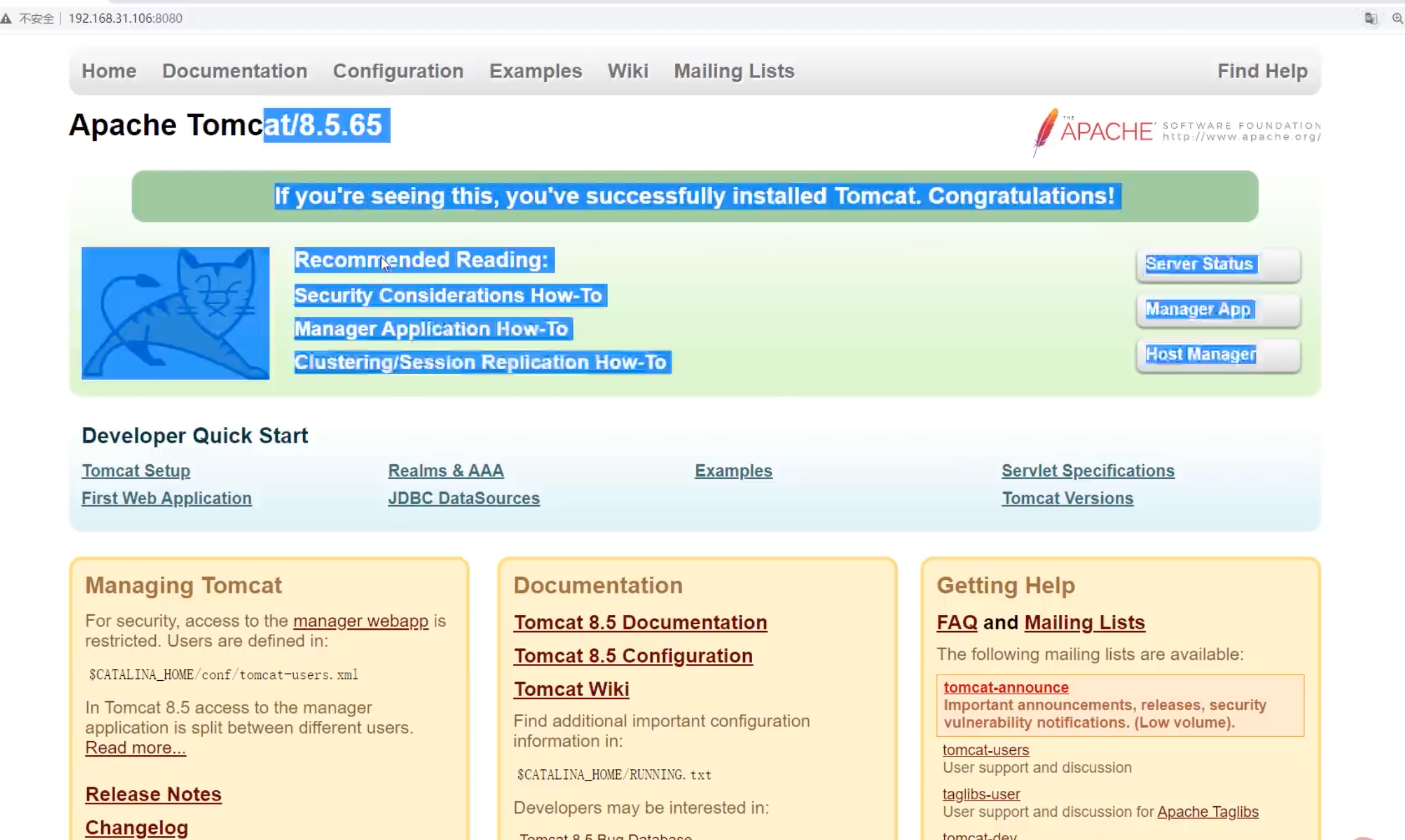Viewport: 1405px width, 840px height.
Task: Click the address bar URL field
Action: [126, 18]
